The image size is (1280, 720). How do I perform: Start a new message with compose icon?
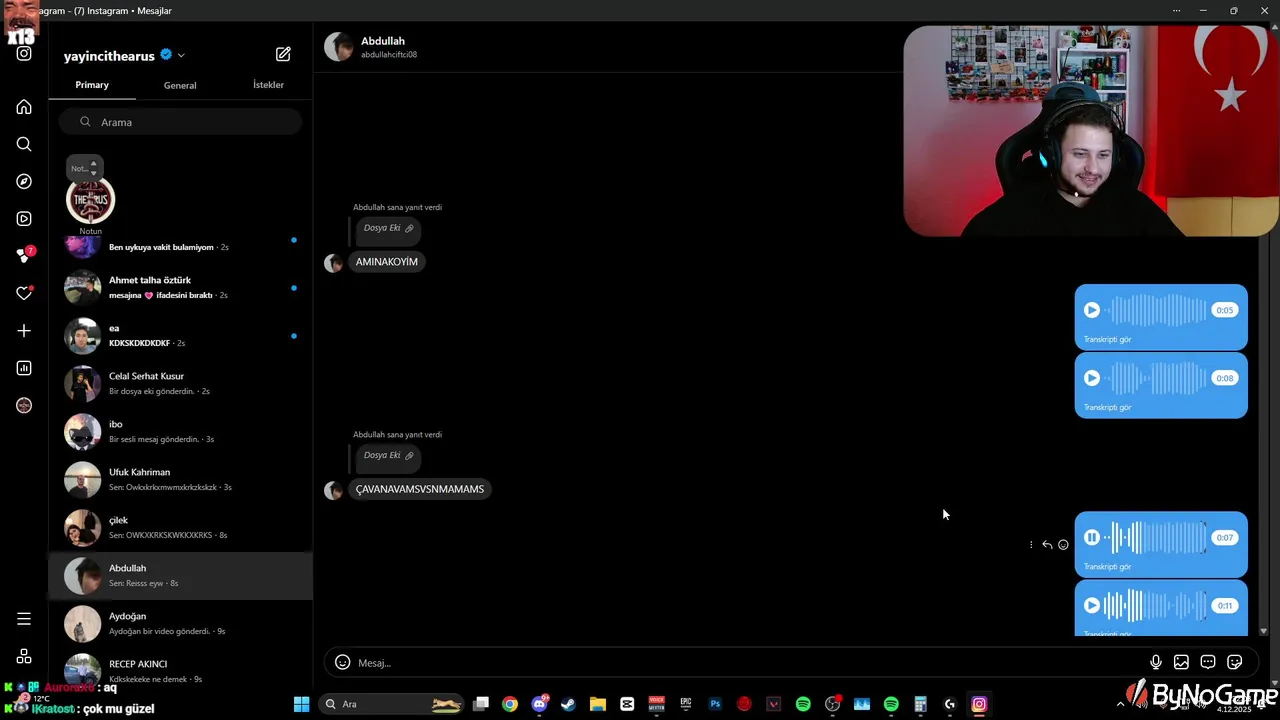tap(283, 54)
